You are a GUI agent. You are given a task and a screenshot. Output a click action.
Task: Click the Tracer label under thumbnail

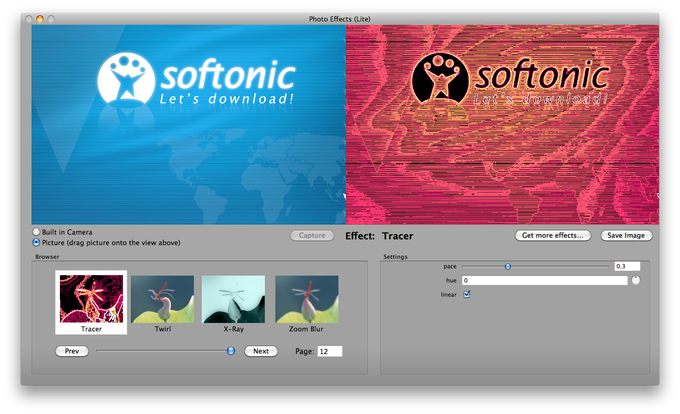click(x=91, y=329)
